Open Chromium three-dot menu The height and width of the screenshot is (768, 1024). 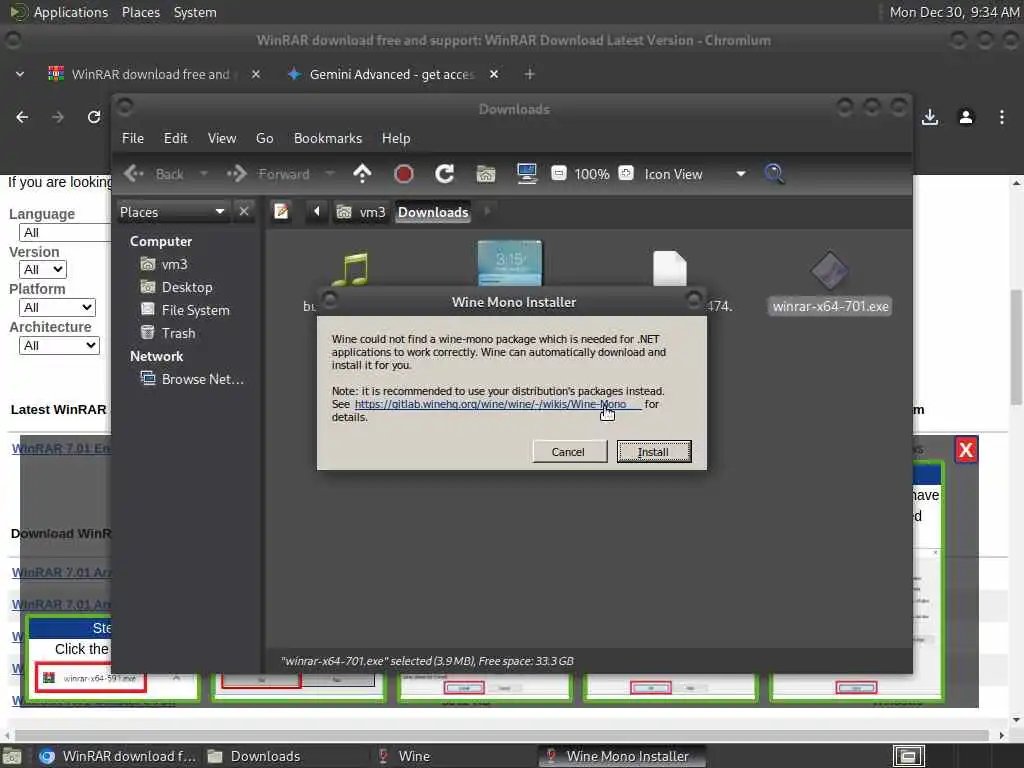point(1002,117)
